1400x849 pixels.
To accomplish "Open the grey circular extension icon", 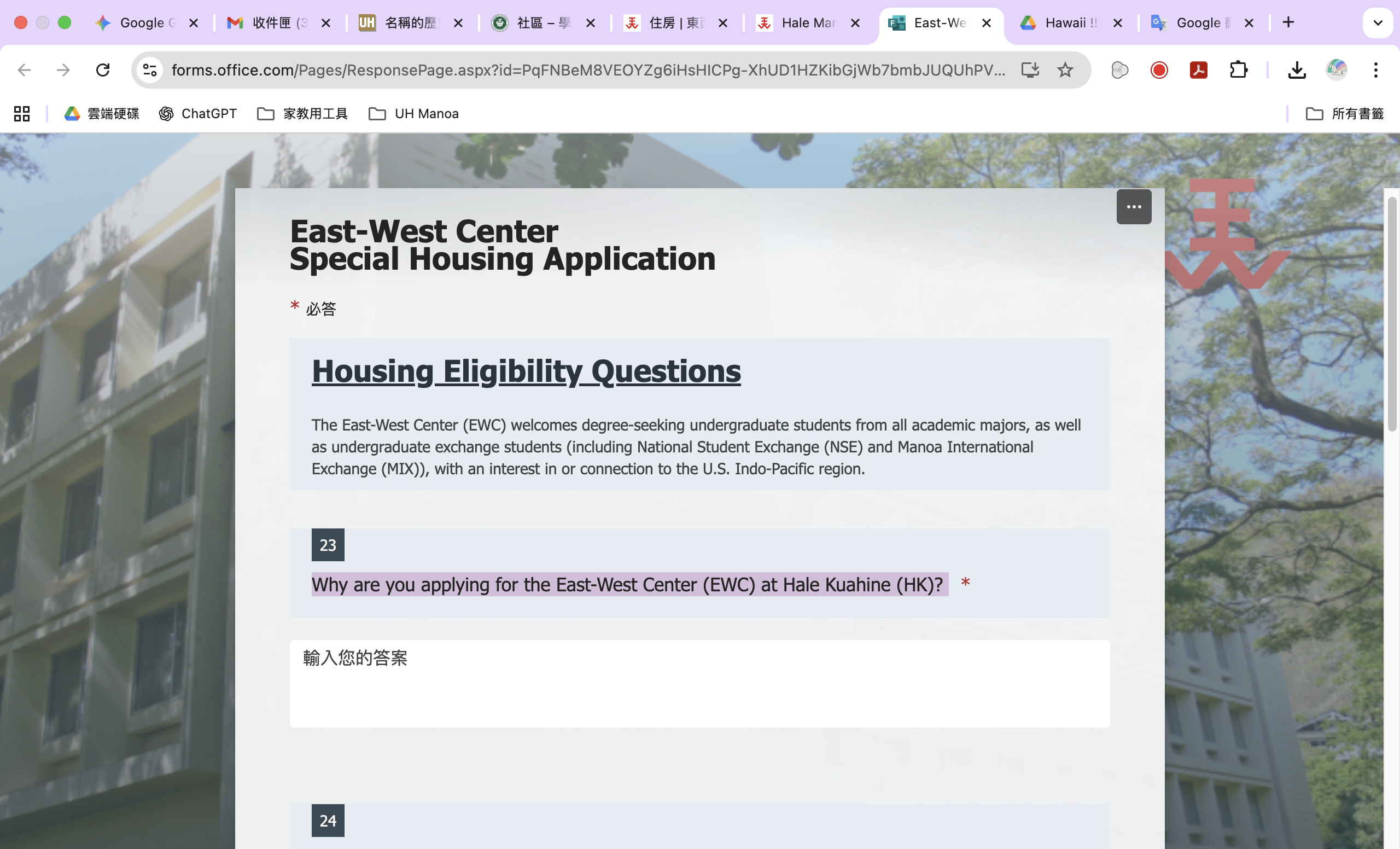I will [x=1120, y=71].
